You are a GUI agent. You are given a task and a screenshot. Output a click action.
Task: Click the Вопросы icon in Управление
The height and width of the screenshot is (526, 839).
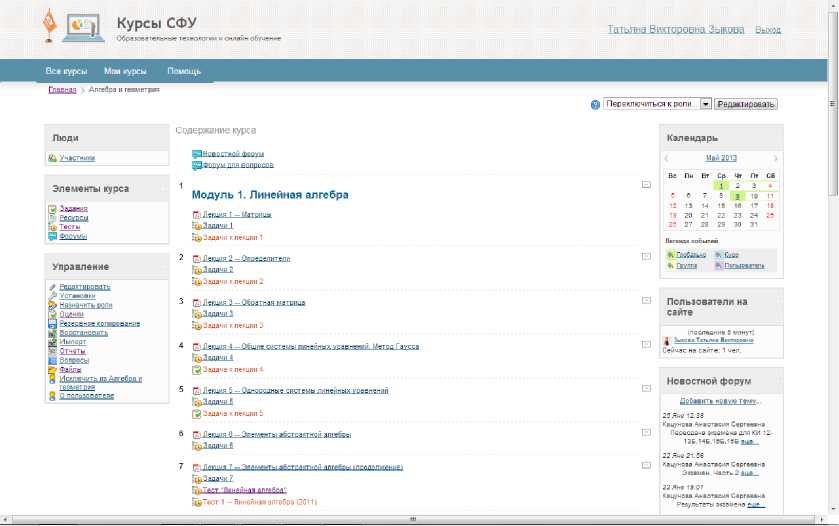click(52, 360)
